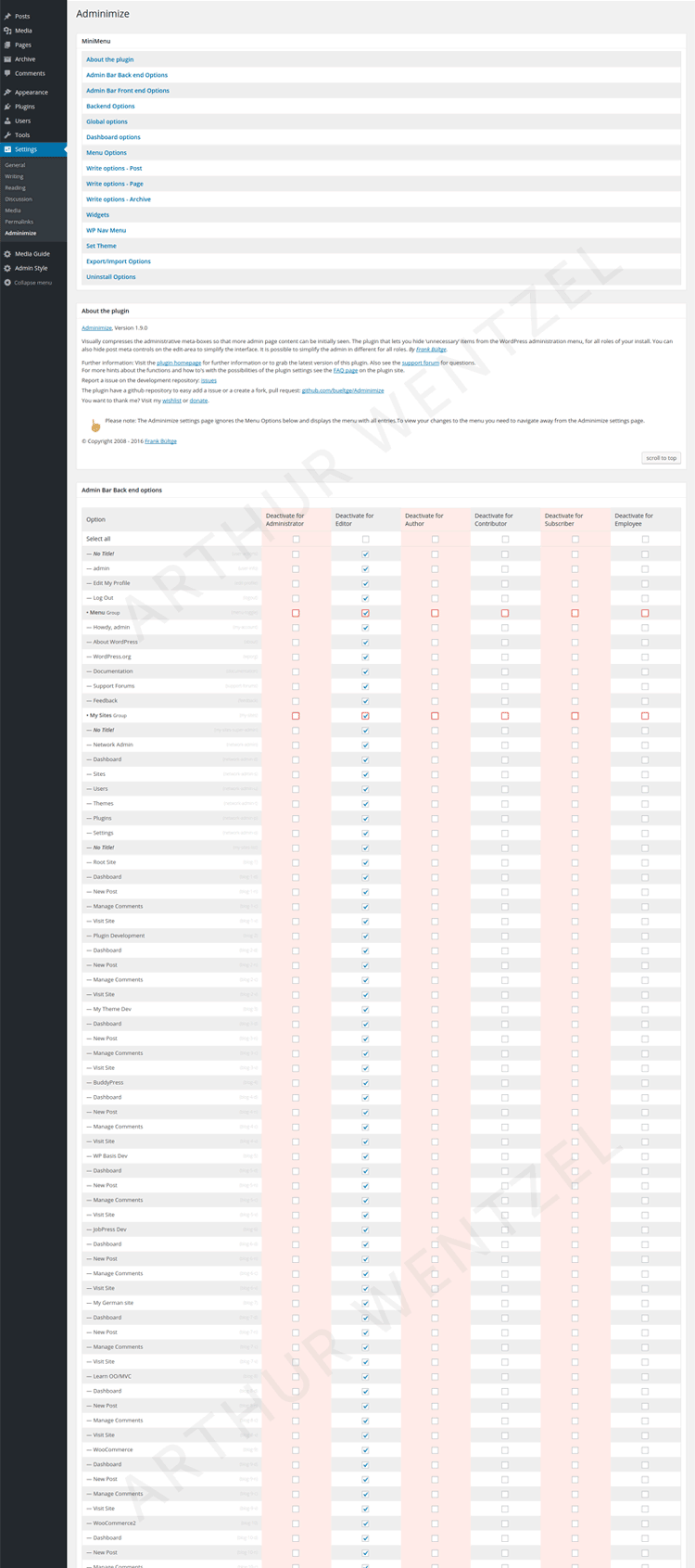Open Admin Bar Front end Options link
This screenshot has height=1568, width=695.
pyautogui.click(x=128, y=91)
